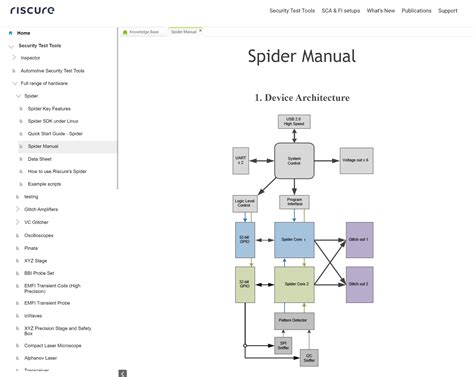Open Pinata page
This screenshot has height=377, width=474.
point(31,248)
